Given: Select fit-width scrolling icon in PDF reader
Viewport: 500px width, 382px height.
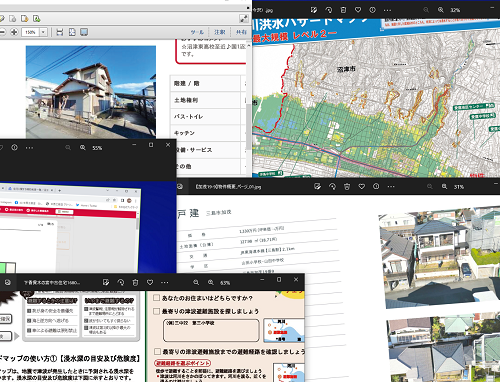Looking at the screenshot, I should point(60,32).
